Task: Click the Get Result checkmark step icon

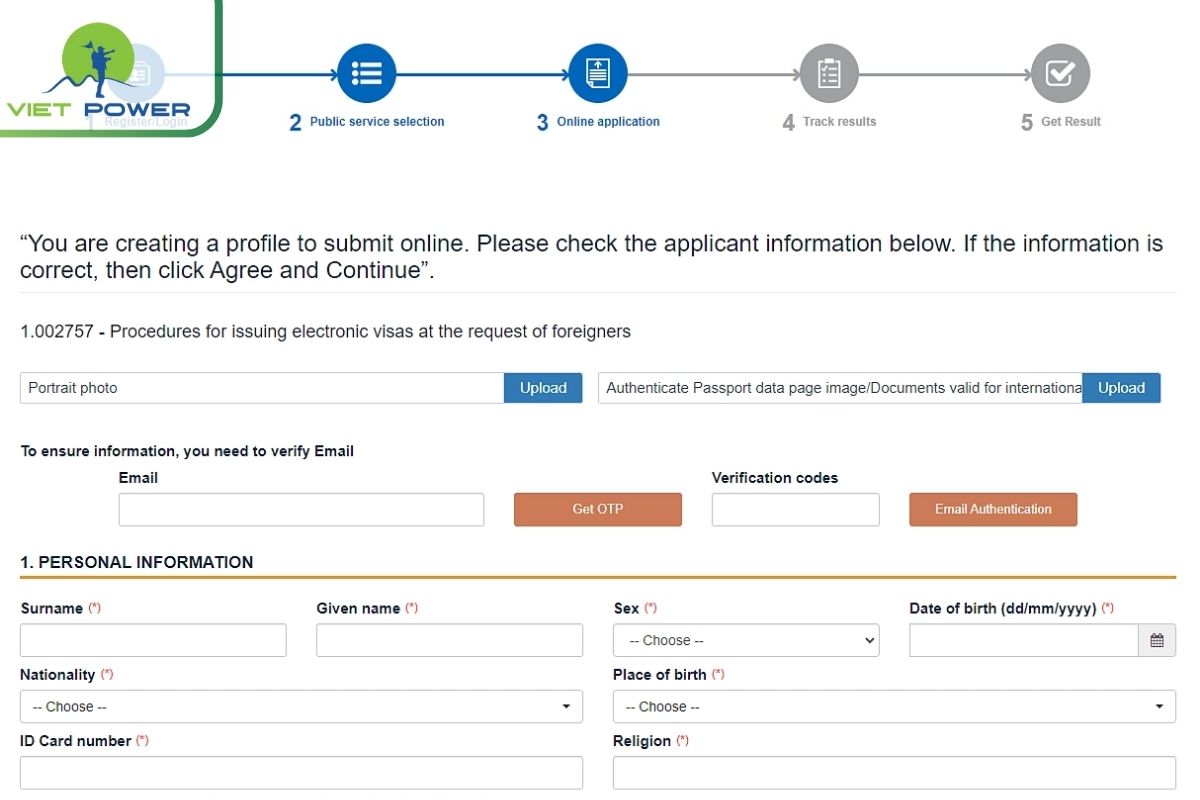Action: point(1059,72)
